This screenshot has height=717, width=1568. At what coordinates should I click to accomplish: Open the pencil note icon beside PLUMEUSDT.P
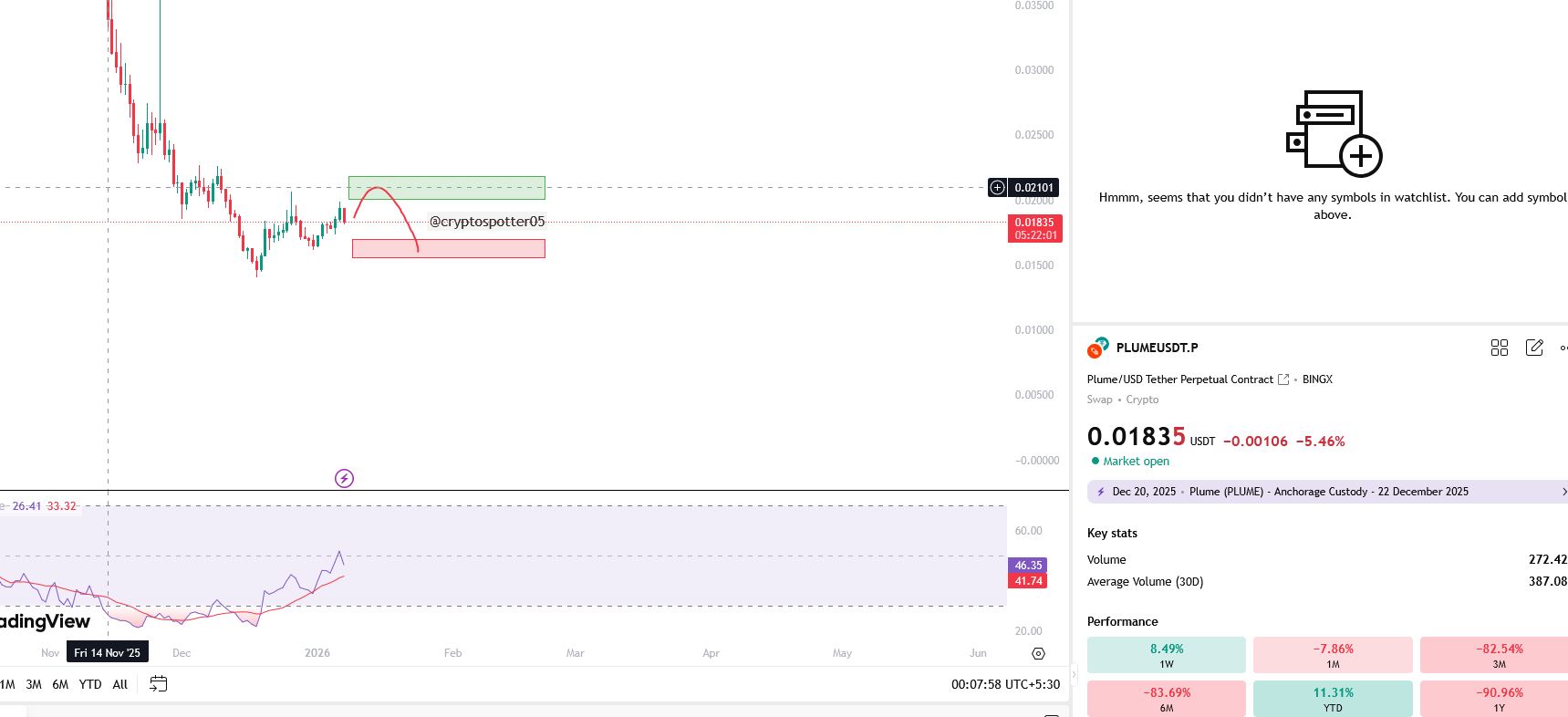[1534, 348]
